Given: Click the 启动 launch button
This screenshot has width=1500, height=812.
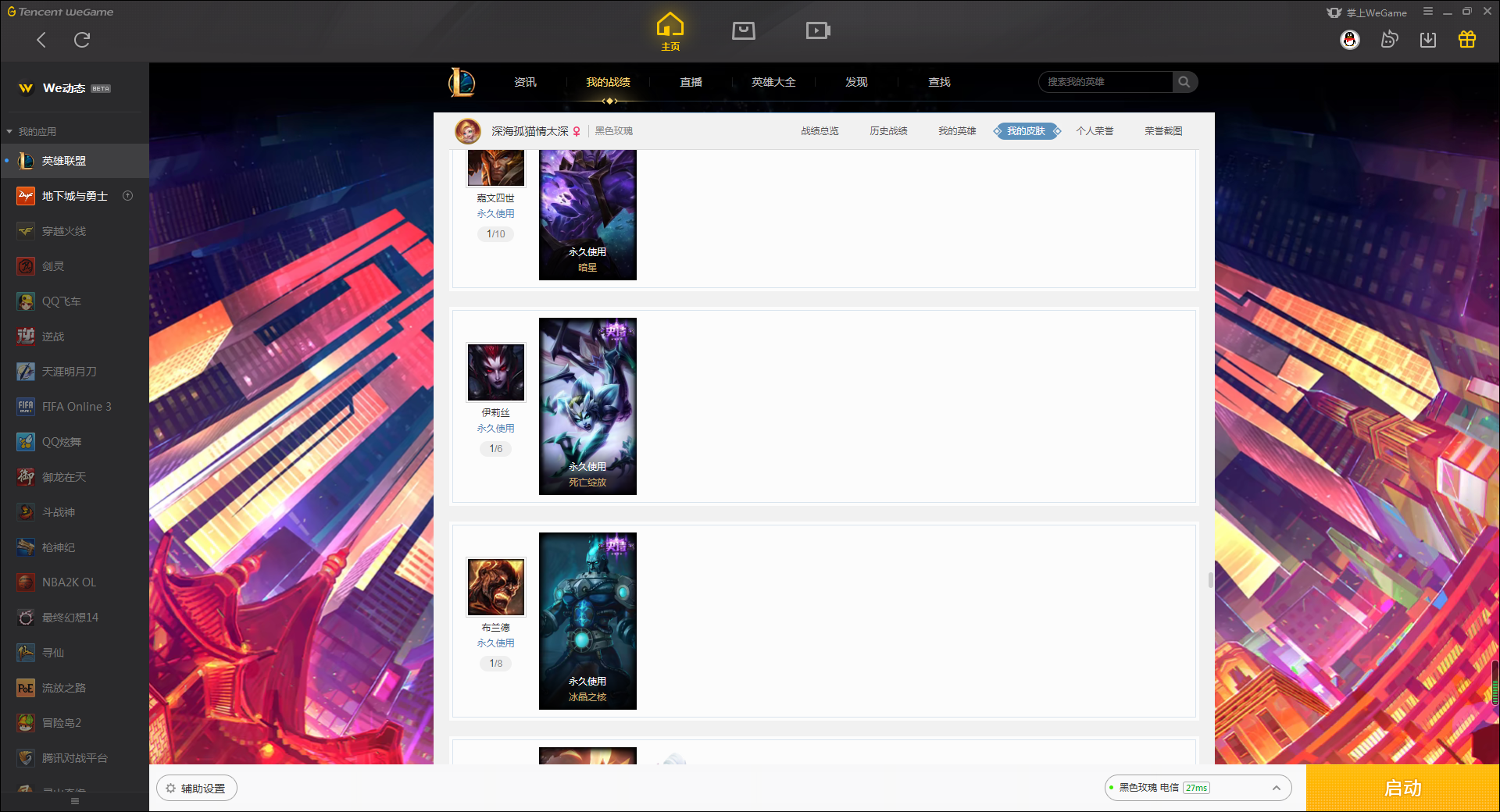Looking at the screenshot, I should point(1402,789).
